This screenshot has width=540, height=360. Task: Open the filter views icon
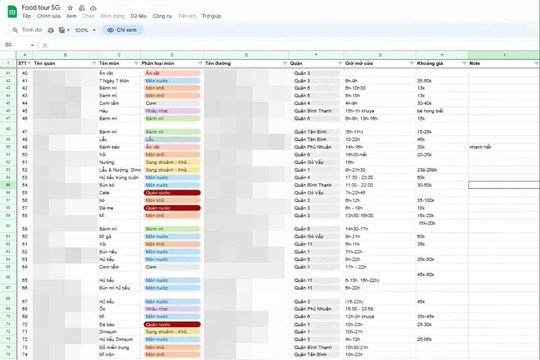62,30
